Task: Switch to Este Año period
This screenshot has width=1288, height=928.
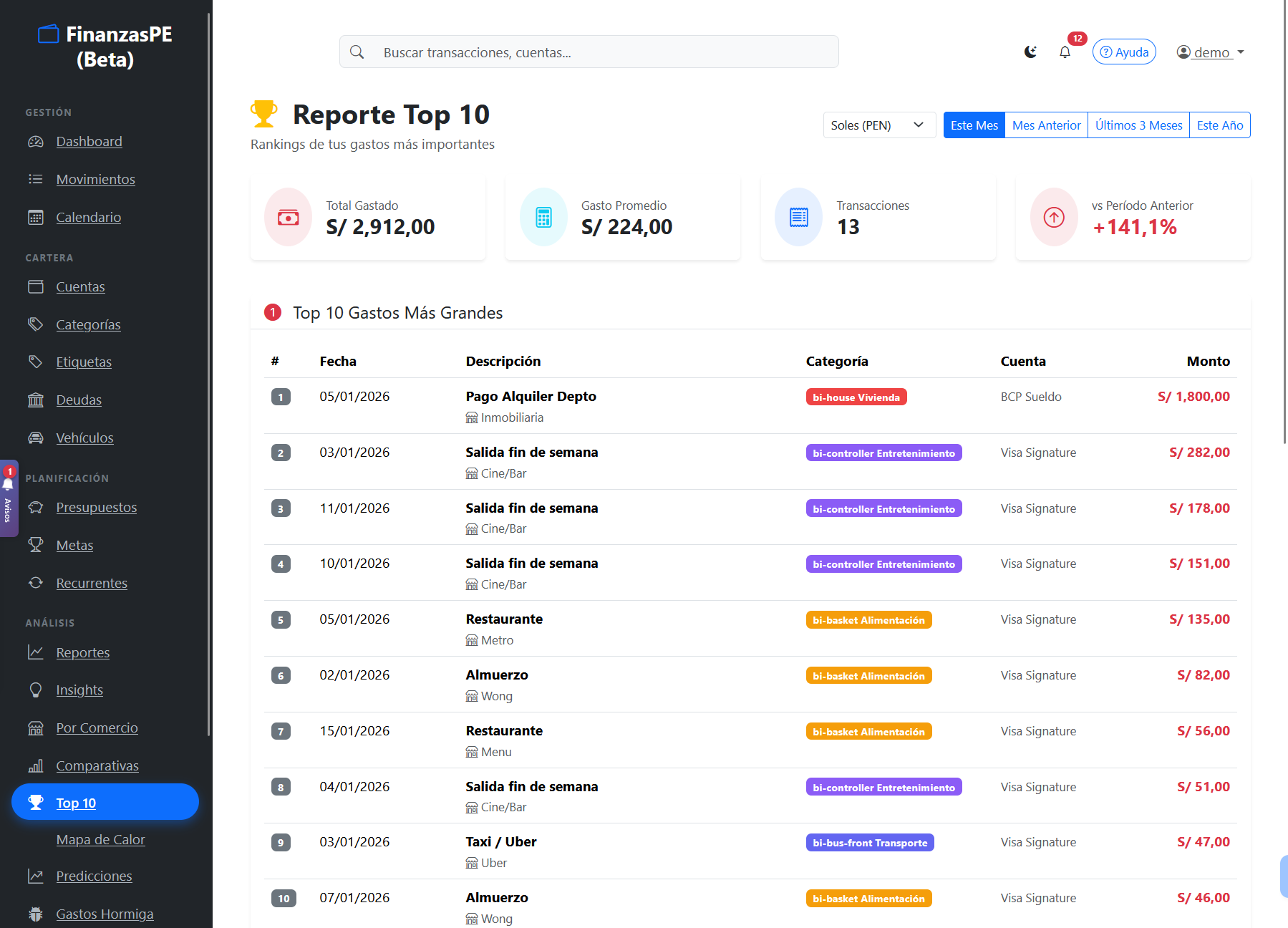Action: pos(1220,125)
